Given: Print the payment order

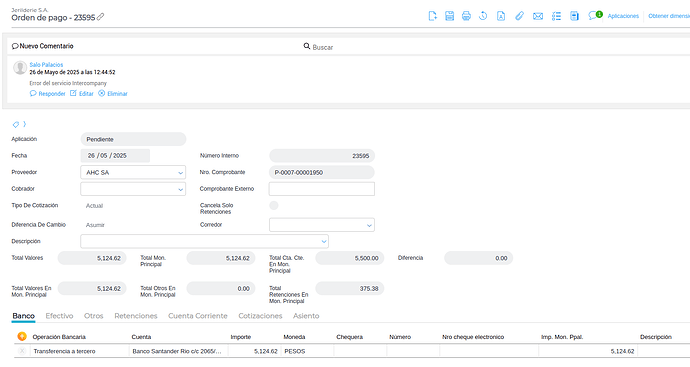Looking at the screenshot, I should point(466,16).
